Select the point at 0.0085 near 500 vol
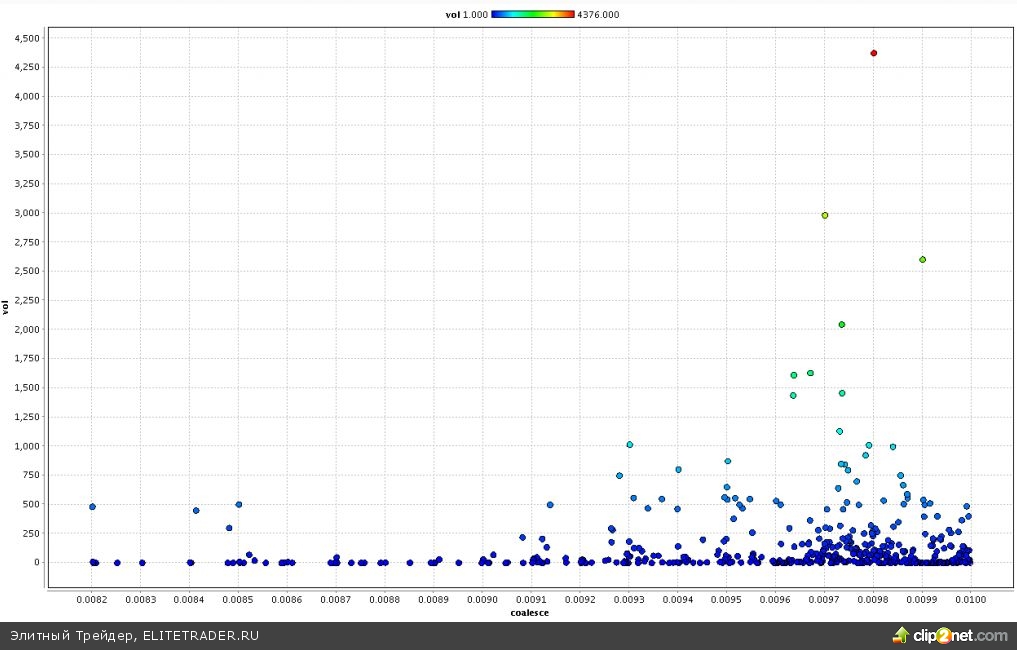The width and height of the screenshot is (1017, 650). (x=239, y=504)
